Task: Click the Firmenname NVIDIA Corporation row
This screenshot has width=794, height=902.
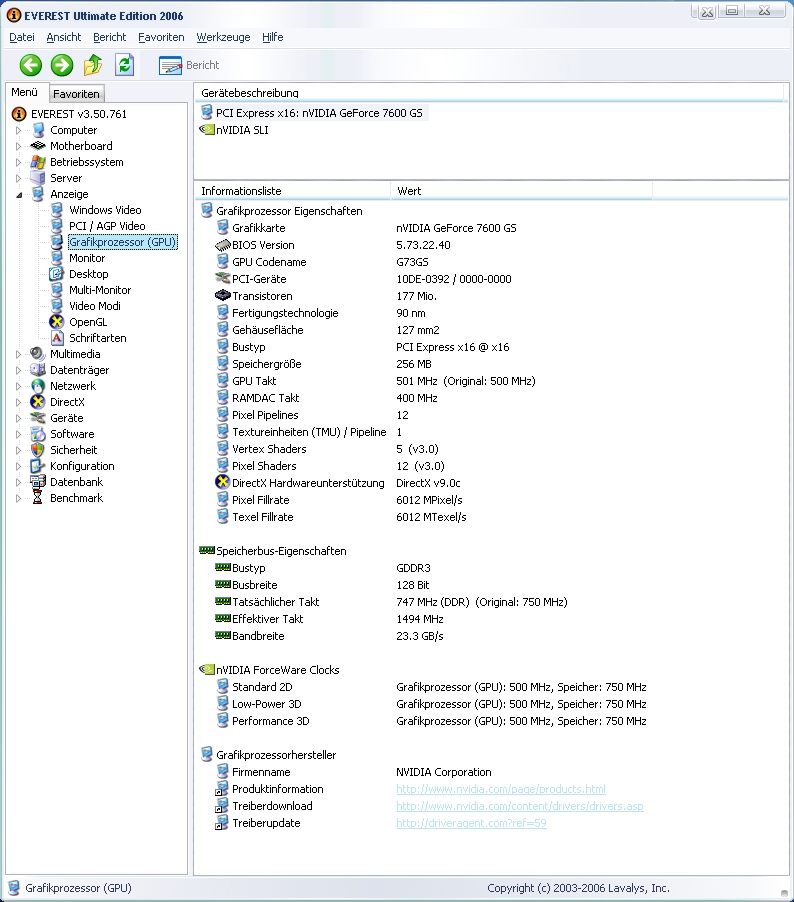Action: click(491, 772)
